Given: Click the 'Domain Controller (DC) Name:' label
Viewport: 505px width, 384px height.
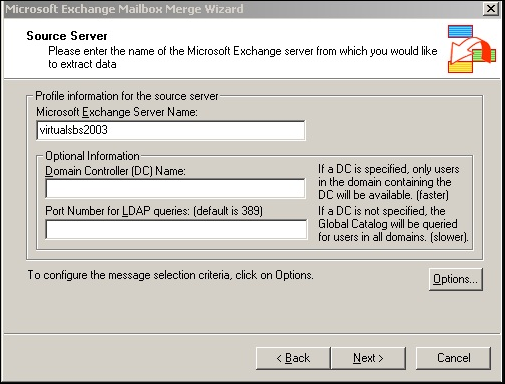Looking at the screenshot, I should click(x=115, y=171).
